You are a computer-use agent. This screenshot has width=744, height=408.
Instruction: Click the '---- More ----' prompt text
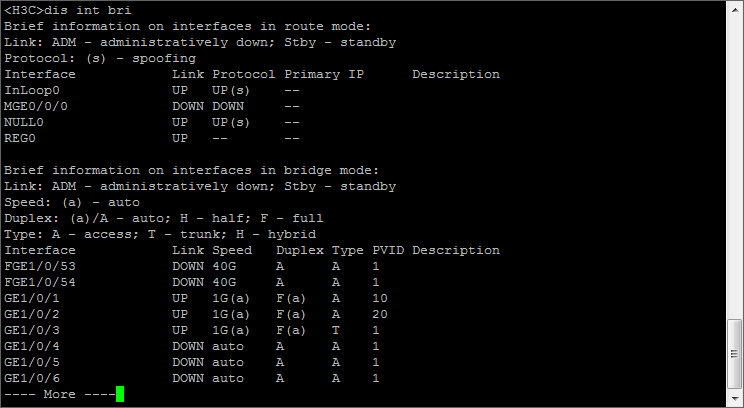(x=56, y=395)
